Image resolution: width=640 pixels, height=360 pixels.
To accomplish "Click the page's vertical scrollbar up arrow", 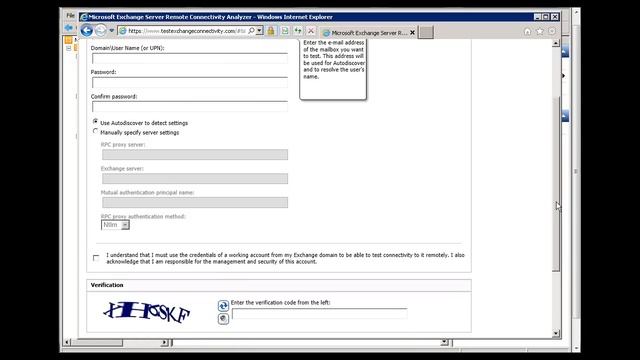I will coord(556,43).
